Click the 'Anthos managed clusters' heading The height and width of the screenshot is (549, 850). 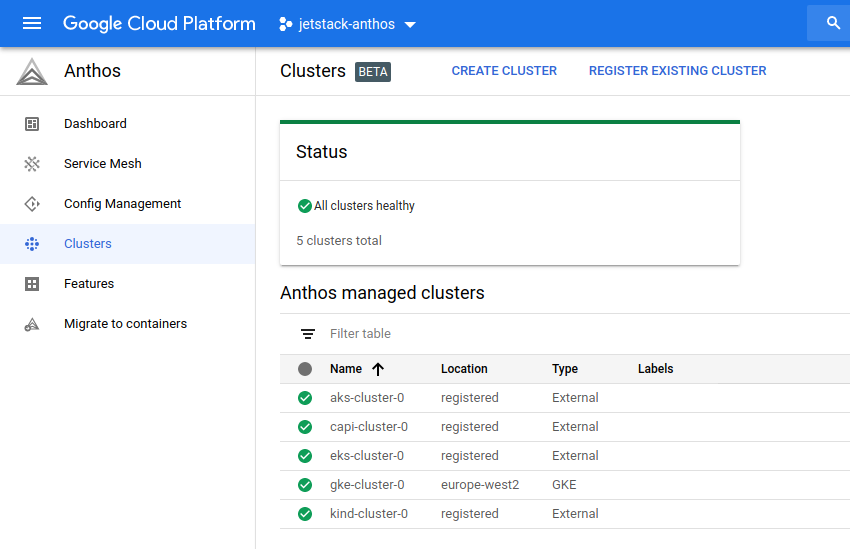(382, 293)
